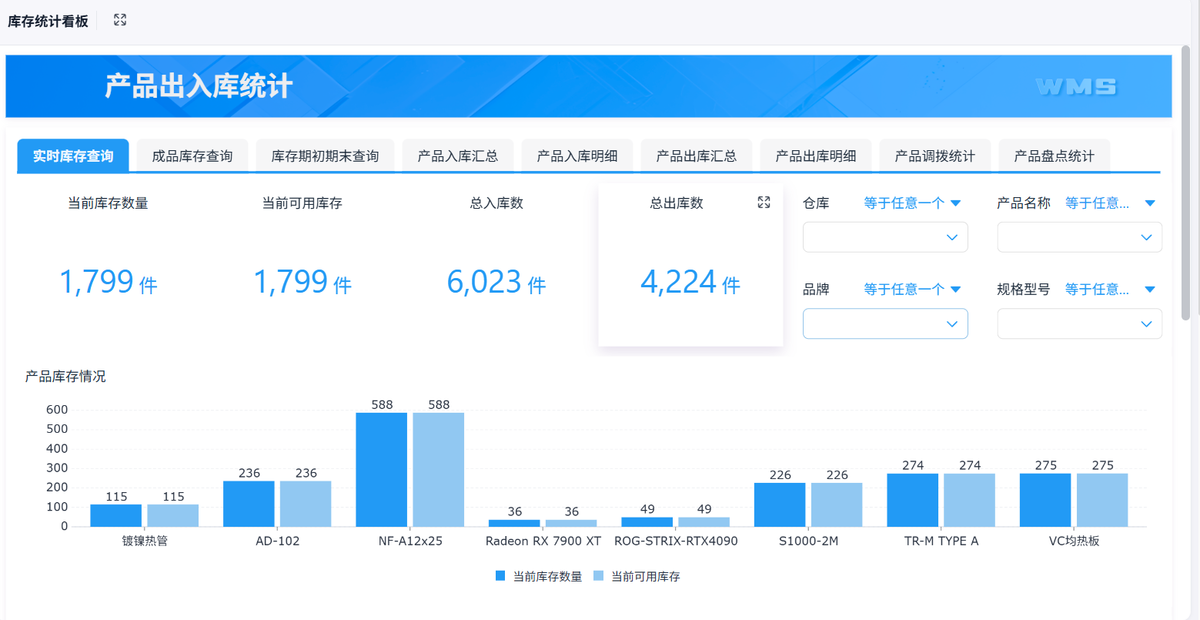Toggle 当前库存数量 legend series
The width and height of the screenshot is (1200, 620).
538,576
